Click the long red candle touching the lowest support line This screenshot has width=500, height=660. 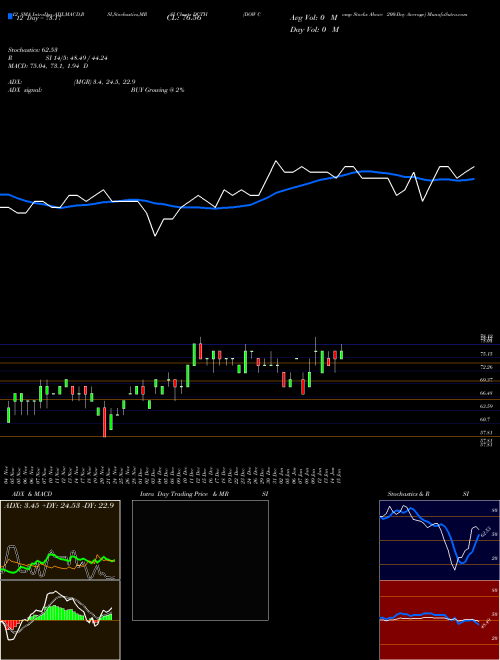pos(104,421)
